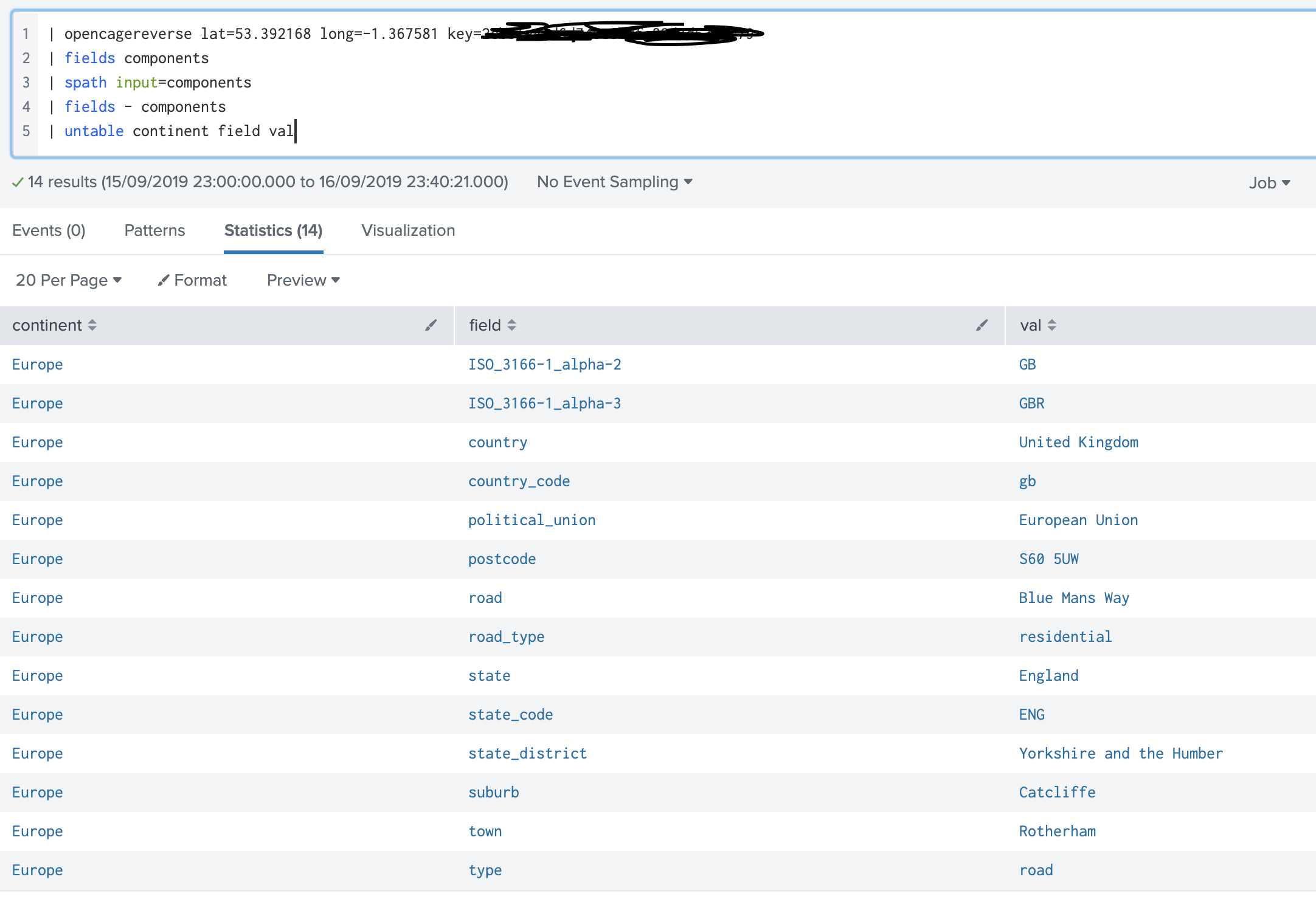Image resolution: width=1316 pixels, height=902 pixels.
Task: Click the continent column pencil edit icon
Action: coord(431,325)
